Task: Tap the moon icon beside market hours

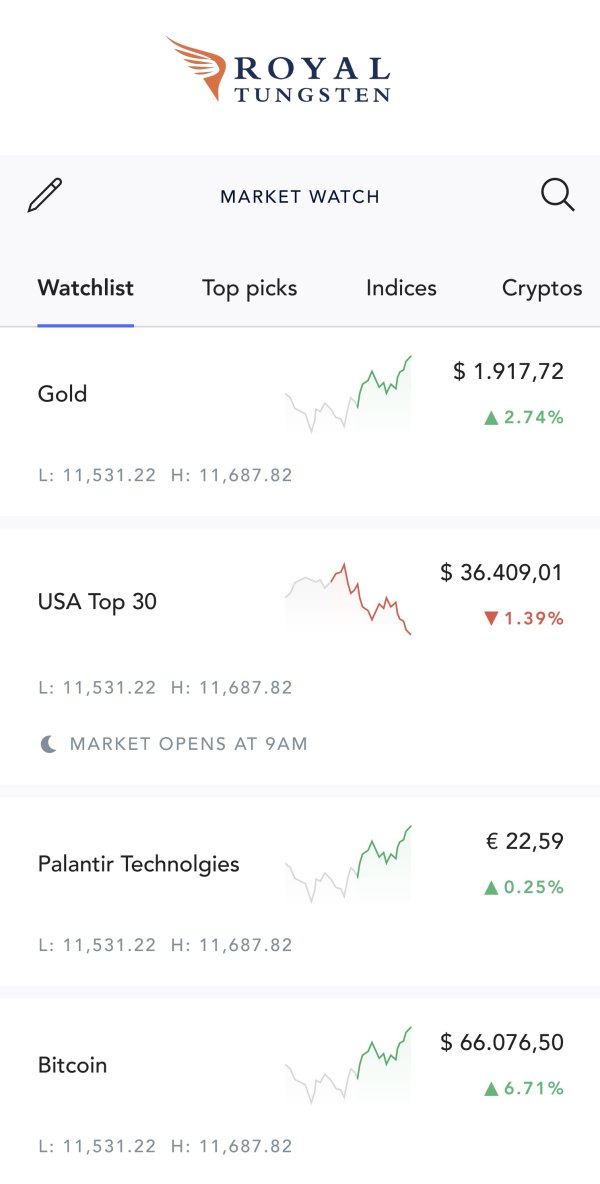Action: [48, 744]
